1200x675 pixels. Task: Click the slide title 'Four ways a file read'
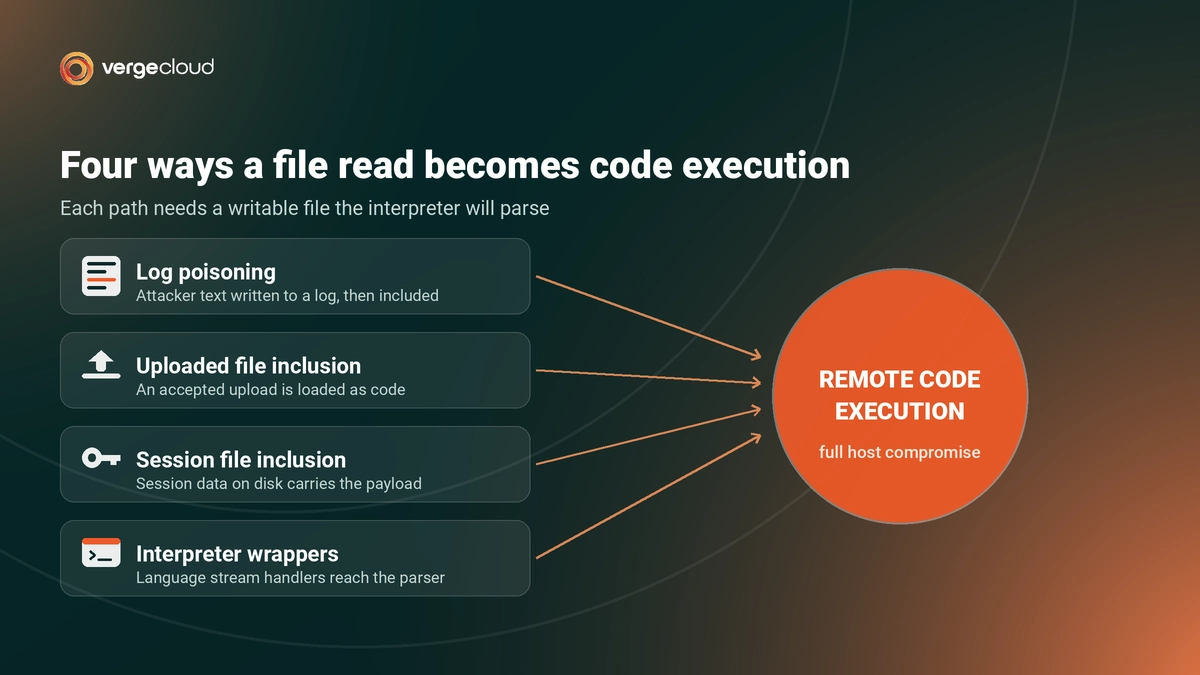pyautogui.click(x=455, y=165)
